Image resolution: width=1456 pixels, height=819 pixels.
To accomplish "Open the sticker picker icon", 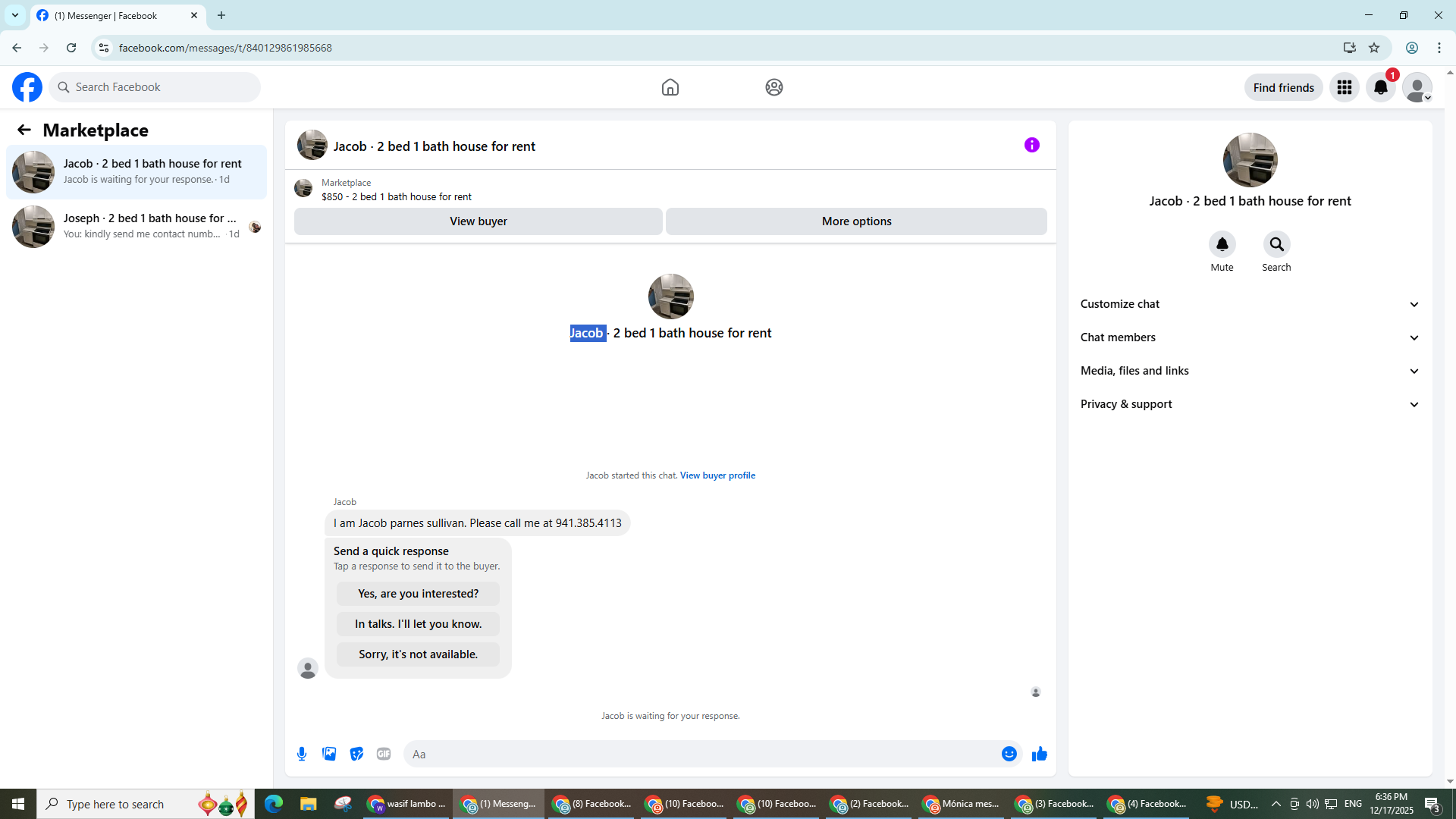I will [x=356, y=754].
